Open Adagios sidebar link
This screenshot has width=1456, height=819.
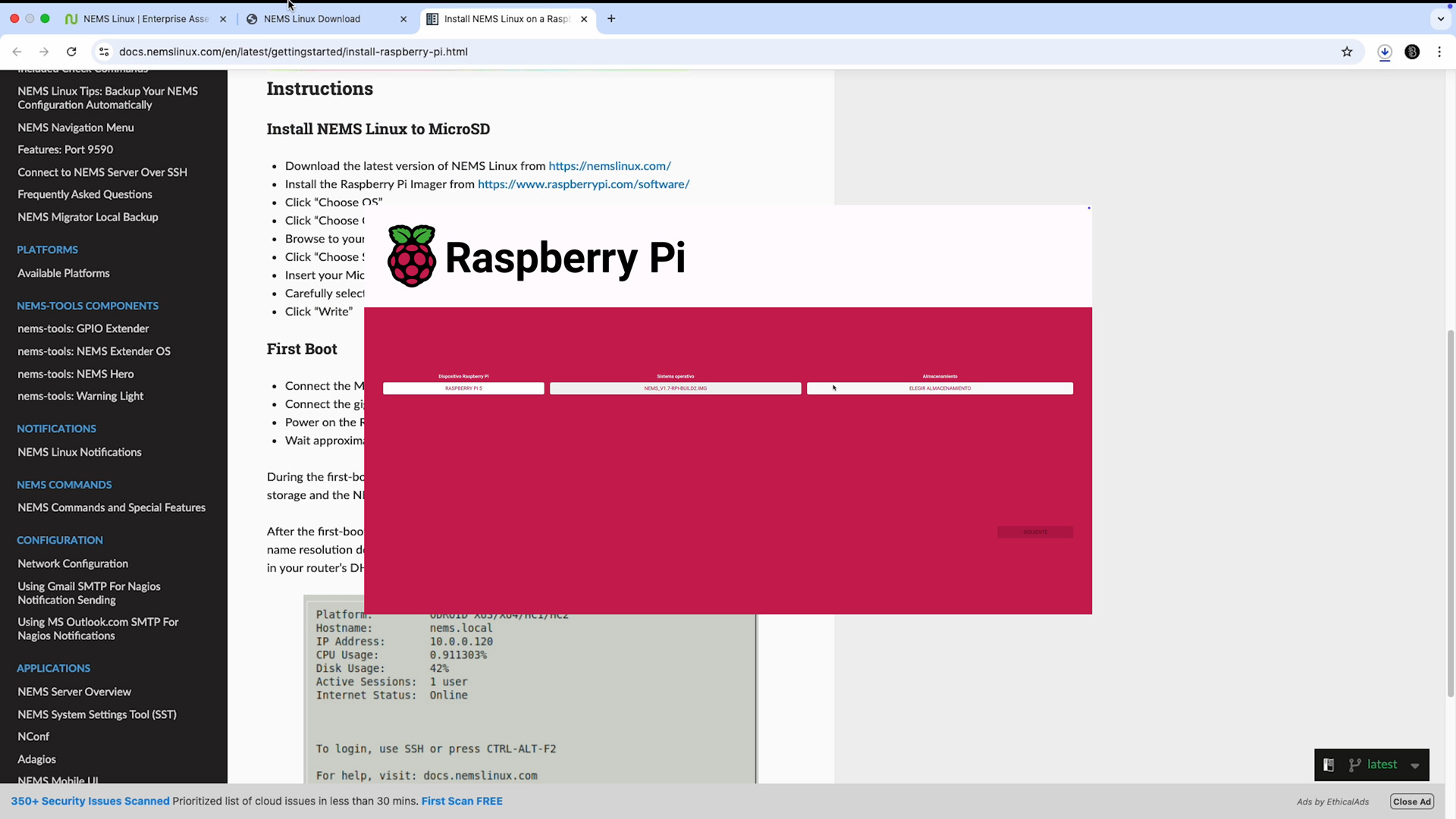point(36,759)
